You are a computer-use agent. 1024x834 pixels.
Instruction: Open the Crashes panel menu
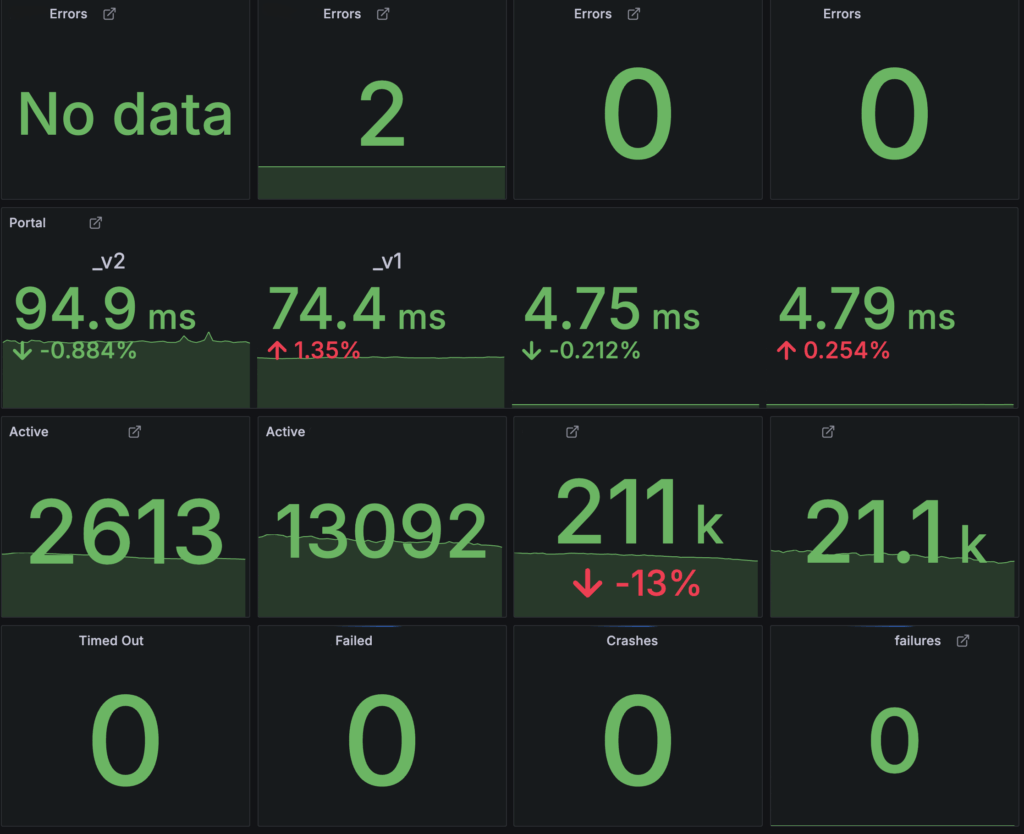pos(632,641)
